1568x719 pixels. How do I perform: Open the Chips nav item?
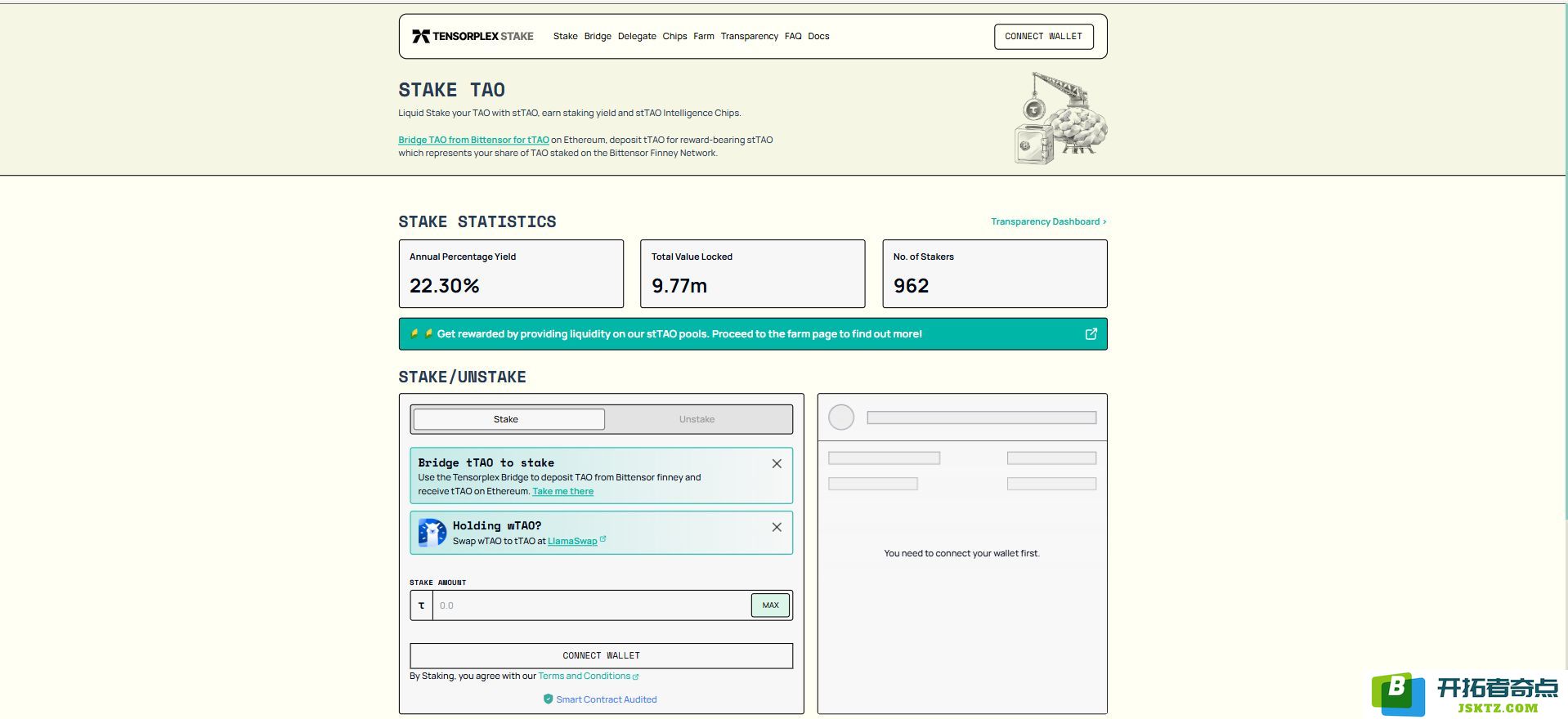point(674,36)
